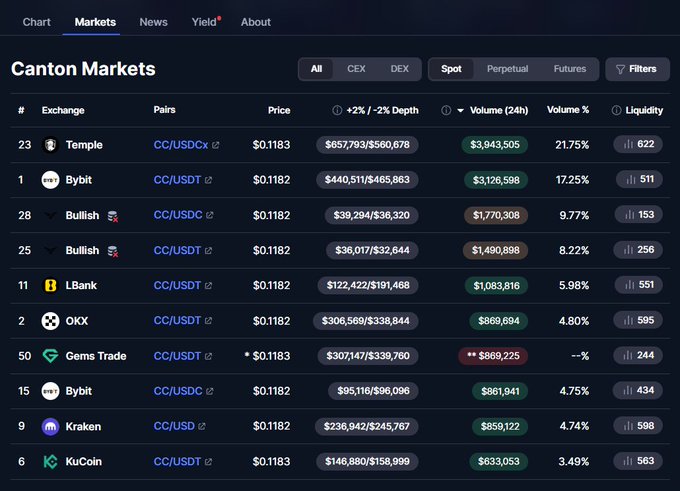The height and width of the screenshot is (491, 680).
Task: Sort table by # rank column
Action: (21, 110)
